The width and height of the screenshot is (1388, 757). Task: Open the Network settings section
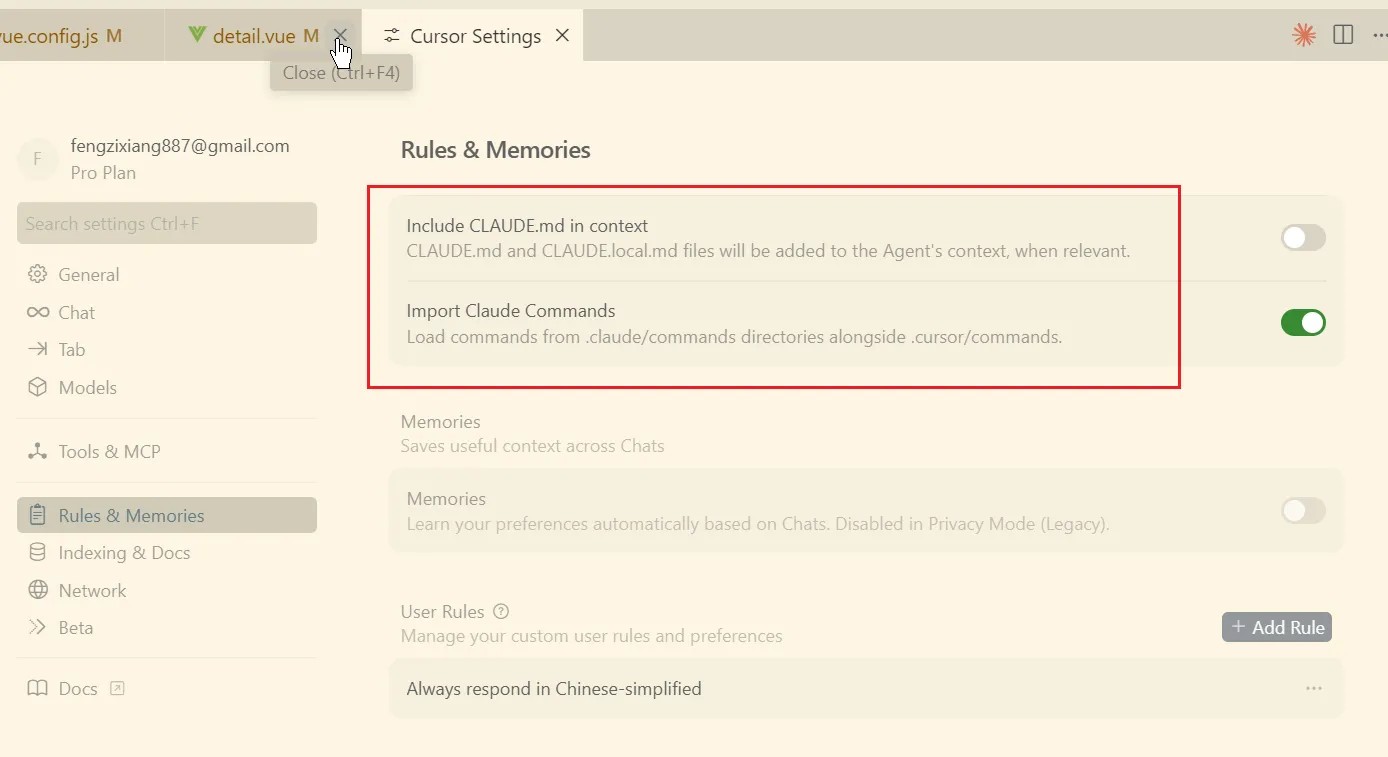(x=91, y=590)
